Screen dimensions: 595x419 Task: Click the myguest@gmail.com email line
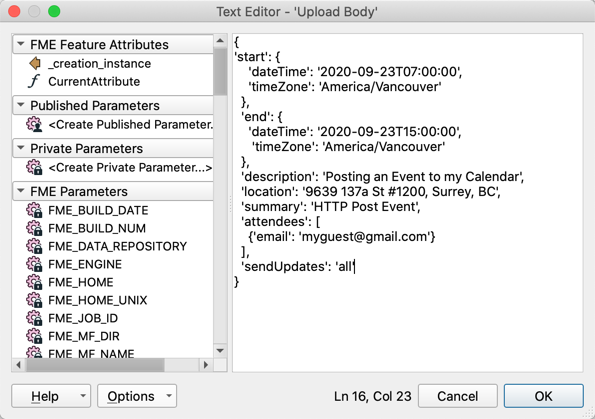coord(342,236)
